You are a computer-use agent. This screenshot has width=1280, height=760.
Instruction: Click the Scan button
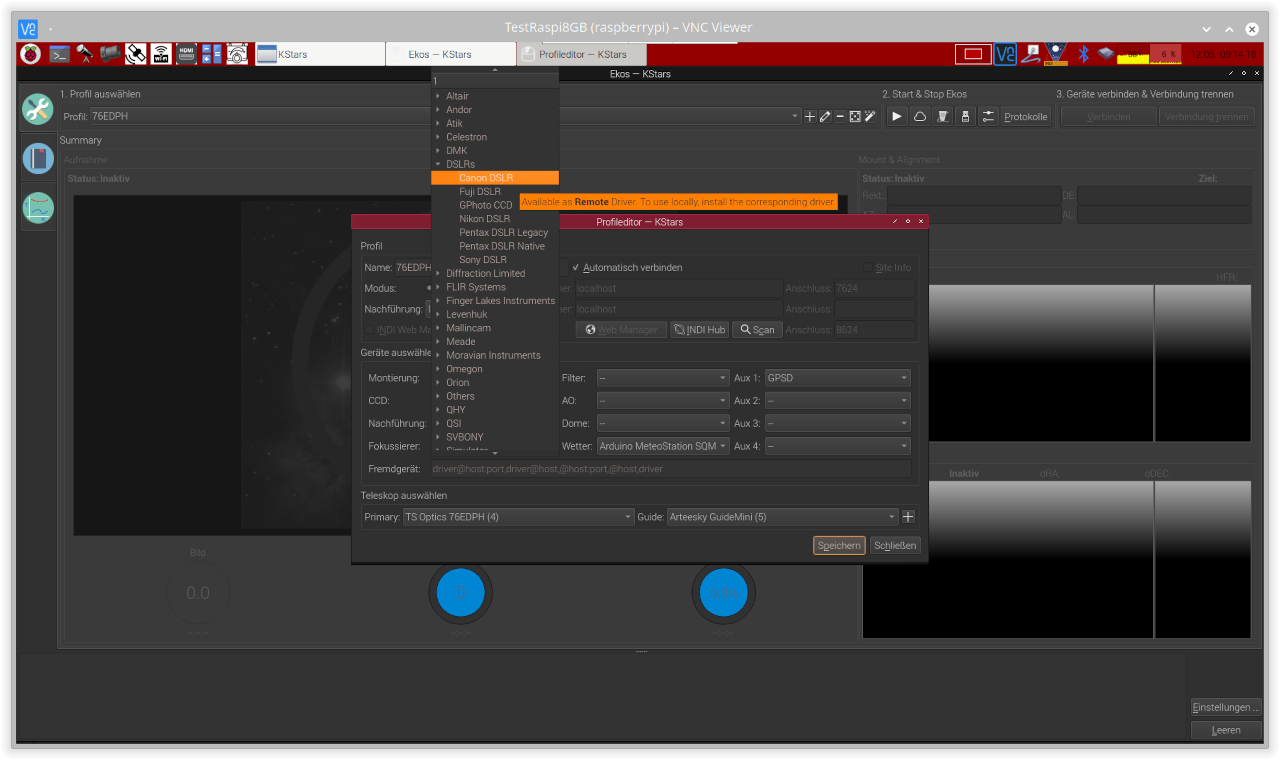click(756, 329)
